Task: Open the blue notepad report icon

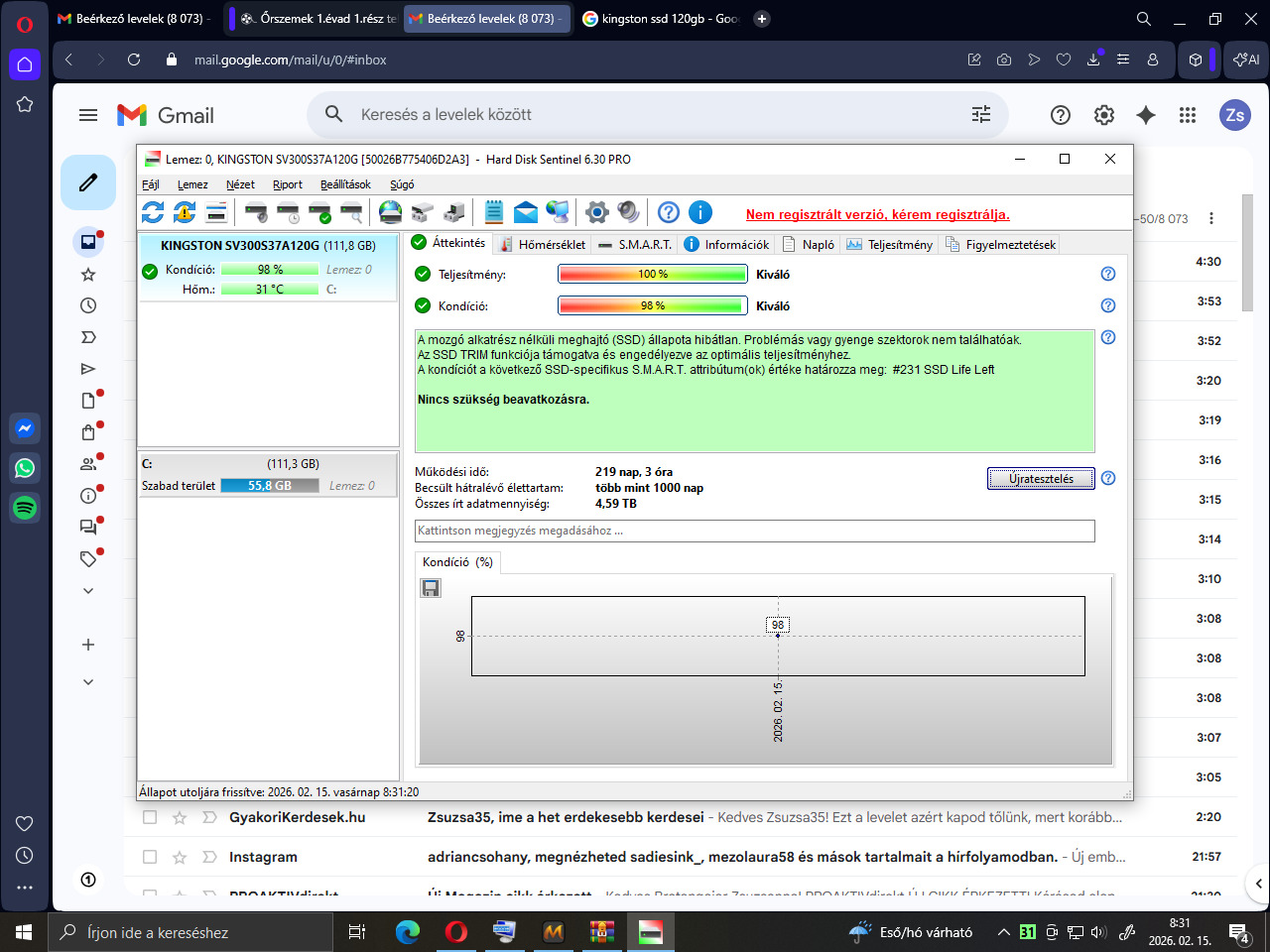Action: point(494,212)
